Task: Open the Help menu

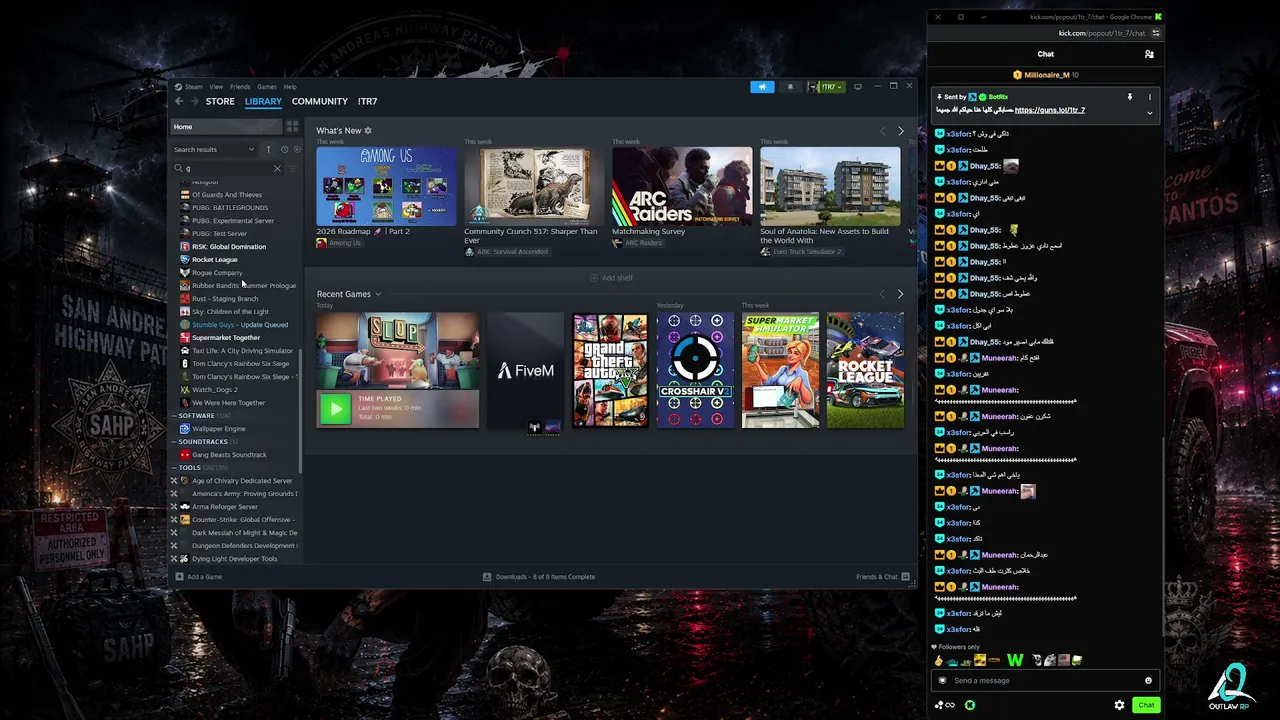Action: (x=290, y=87)
